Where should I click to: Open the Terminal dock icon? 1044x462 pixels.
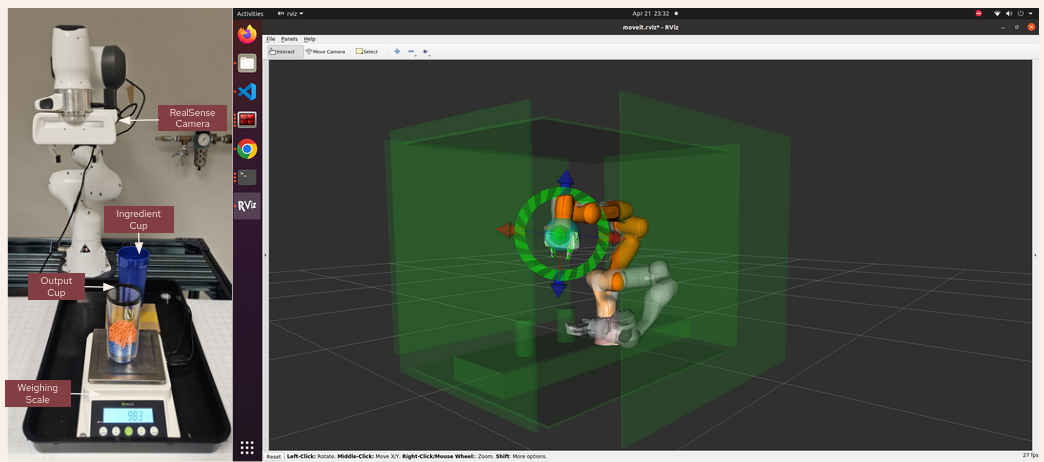pos(247,177)
